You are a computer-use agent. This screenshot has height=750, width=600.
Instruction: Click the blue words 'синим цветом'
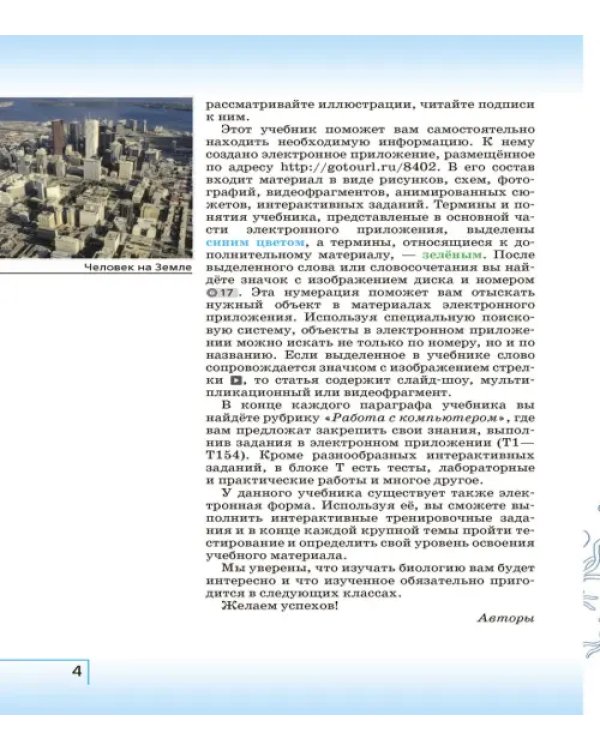pyautogui.click(x=255, y=242)
